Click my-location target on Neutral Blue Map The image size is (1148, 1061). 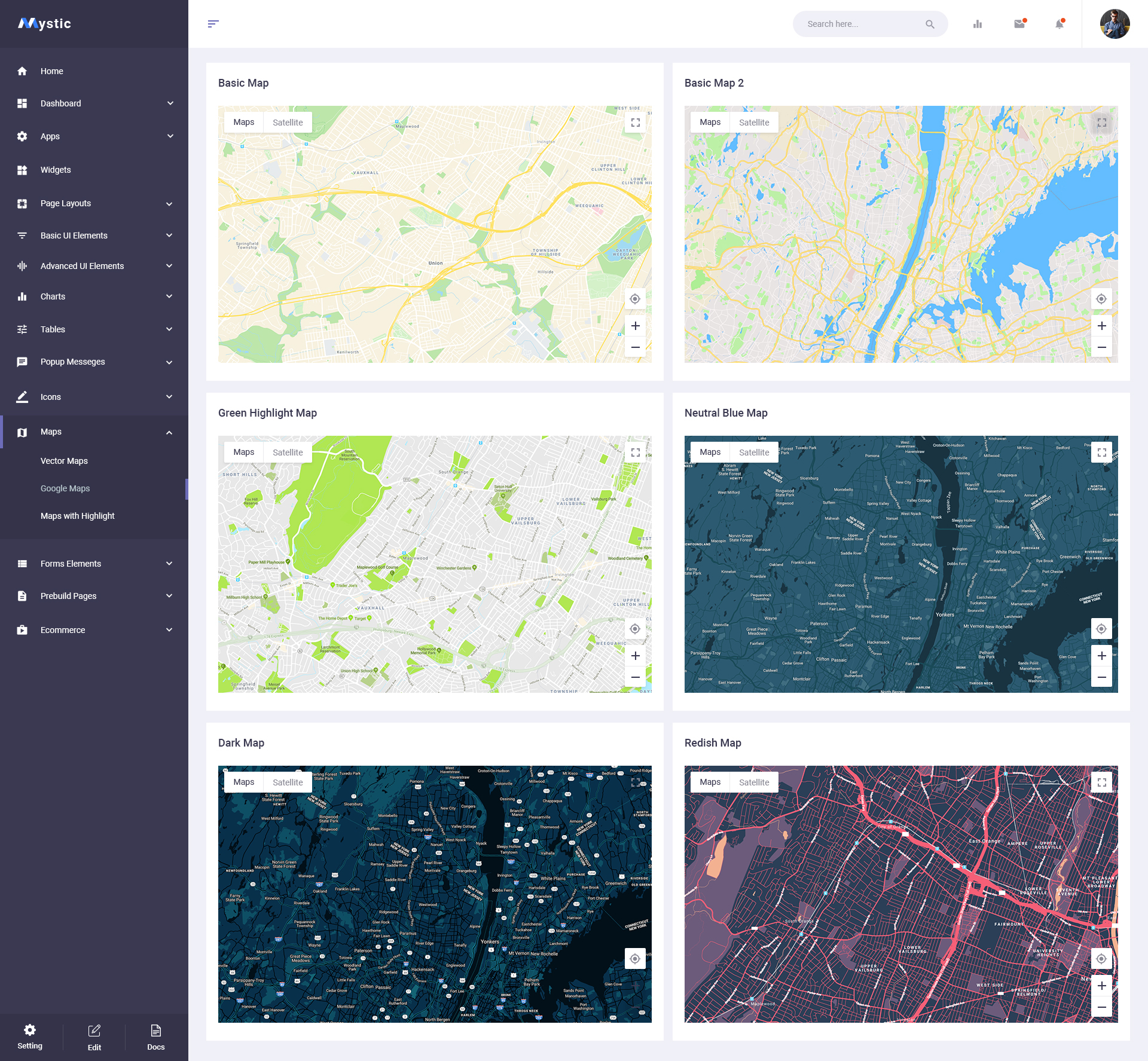[1101, 629]
